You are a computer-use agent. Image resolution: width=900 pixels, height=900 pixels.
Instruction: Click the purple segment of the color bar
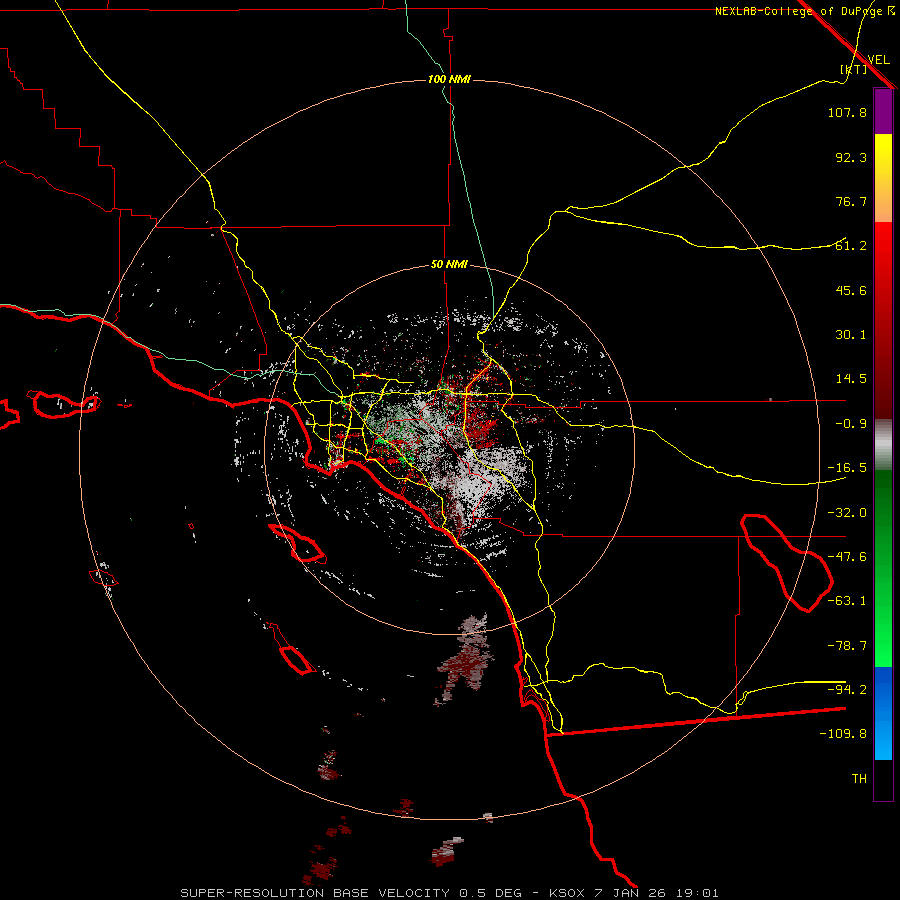(x=883, y=111)
